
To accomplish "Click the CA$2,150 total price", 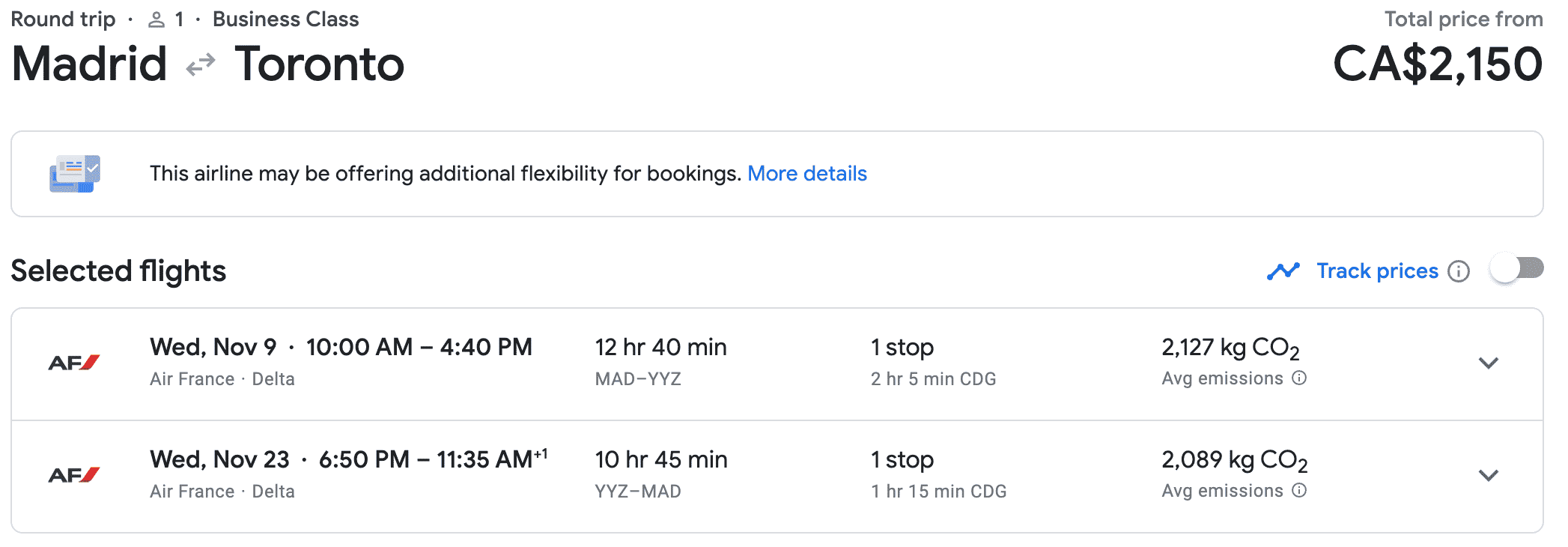I will point(1438,64).
